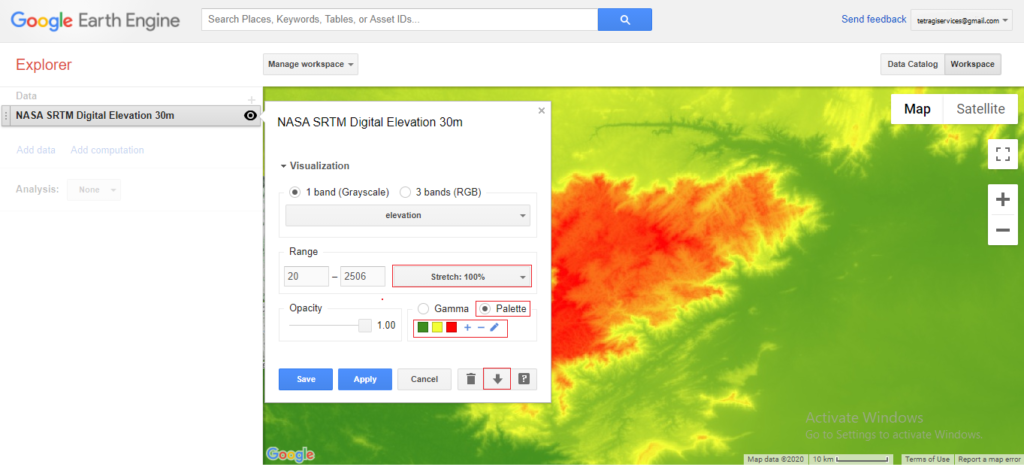
Task: Open the Stretch: 100% dropdown
Action: pyautogui.click(x=462, y=276)
